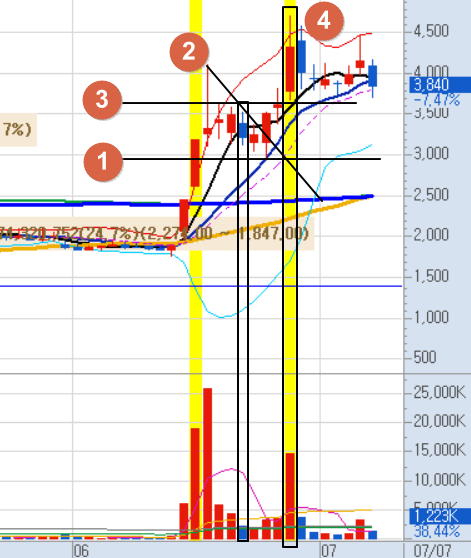Click the 15,000K volume axis label

coord(440,451)
